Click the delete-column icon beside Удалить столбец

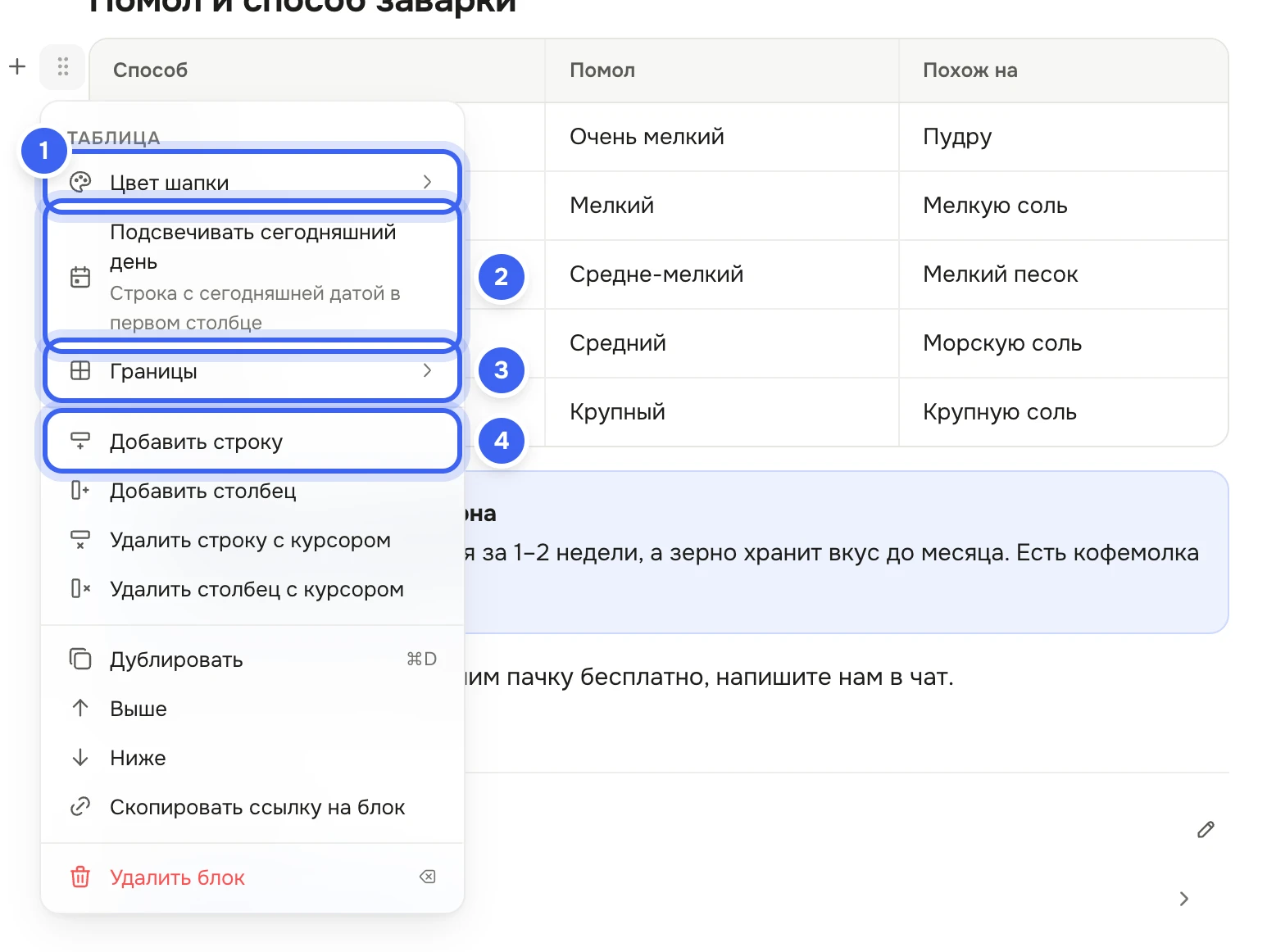pos(80,589)
